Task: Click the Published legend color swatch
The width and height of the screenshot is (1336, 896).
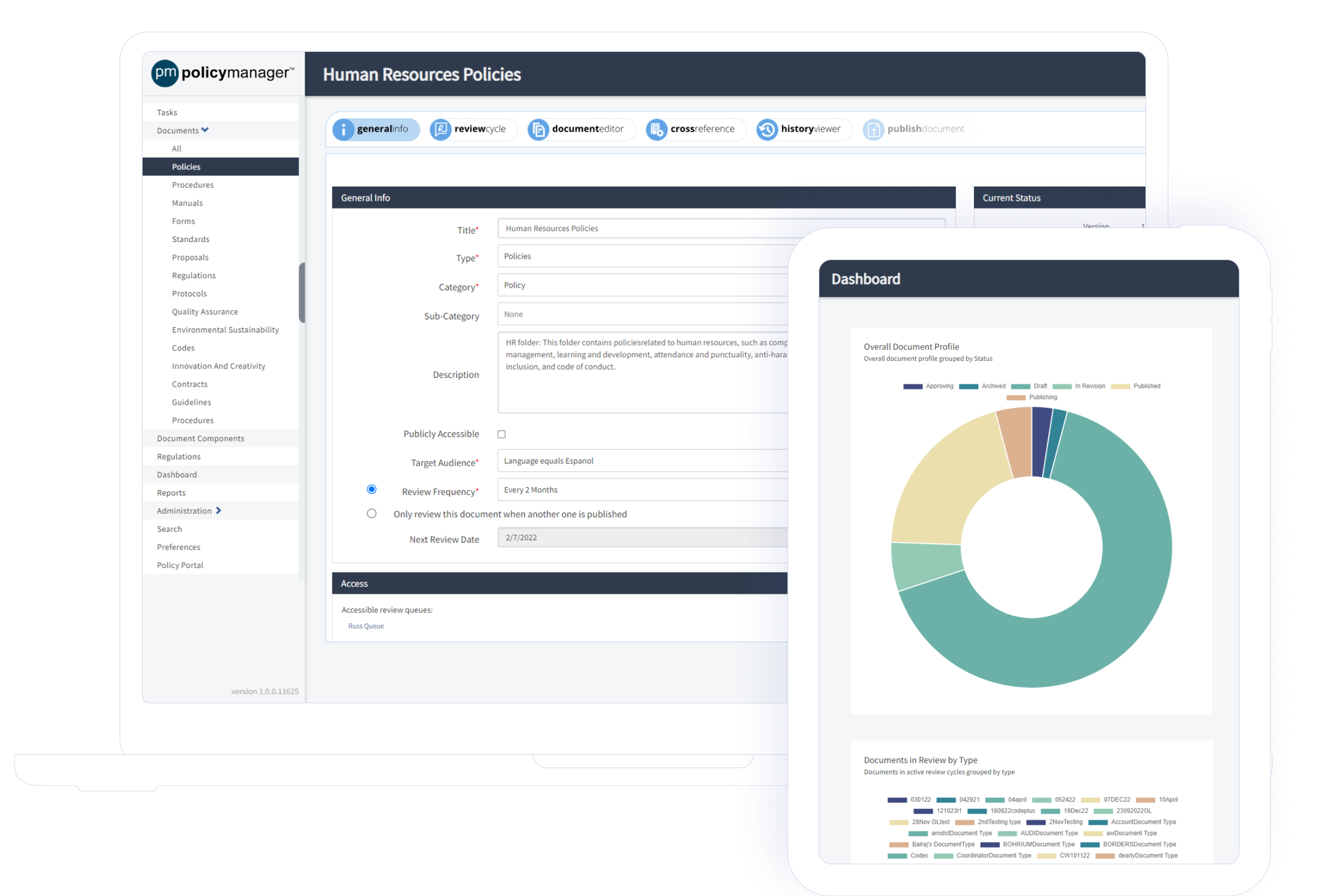Action: 1120,387
